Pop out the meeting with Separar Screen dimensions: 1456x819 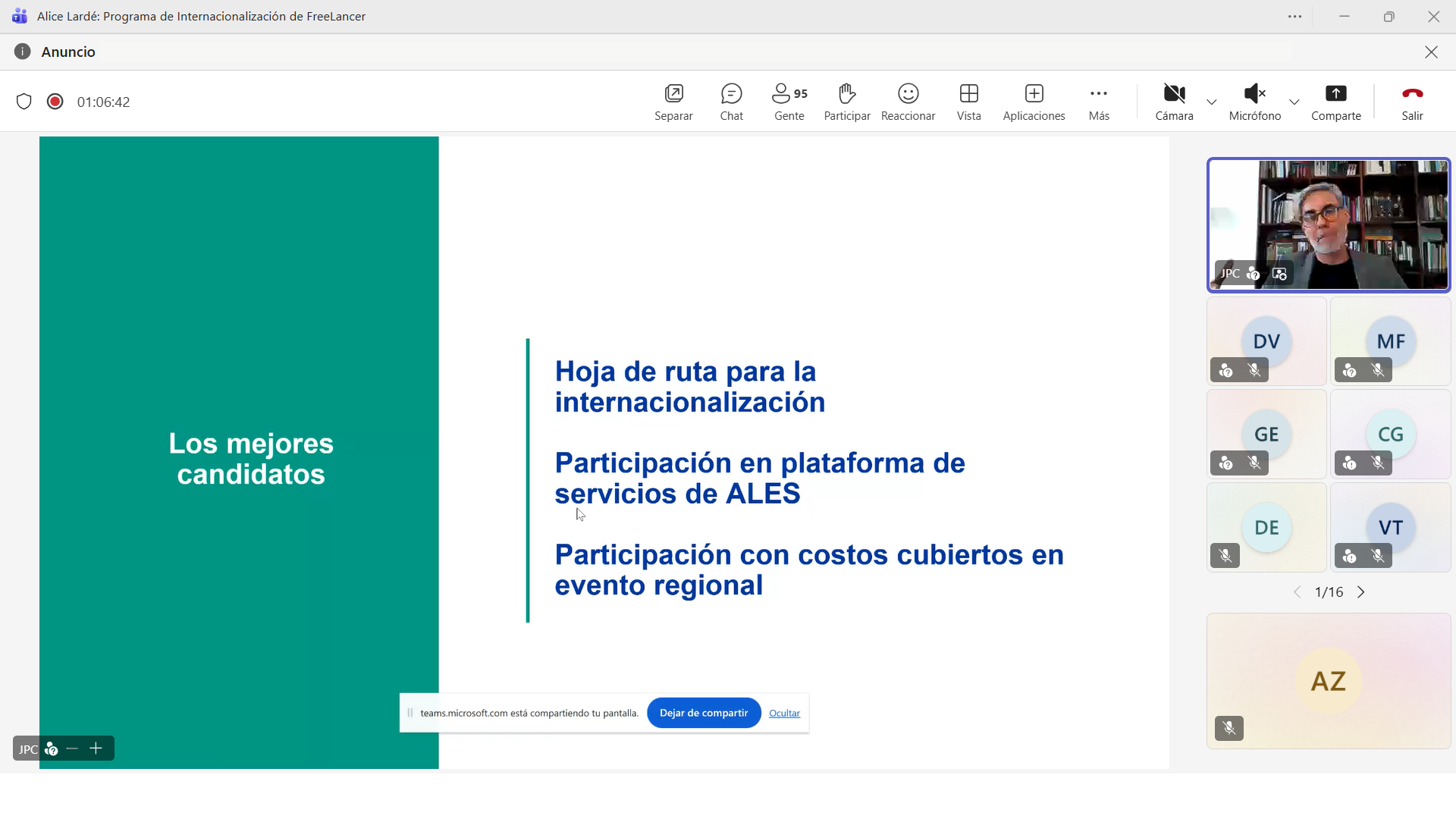click(x=673, y=102)
